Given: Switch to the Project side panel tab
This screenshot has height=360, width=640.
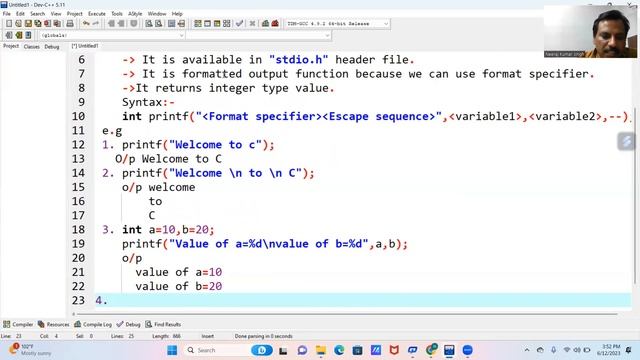Looking at the screenshot, I should pos(11,46).
